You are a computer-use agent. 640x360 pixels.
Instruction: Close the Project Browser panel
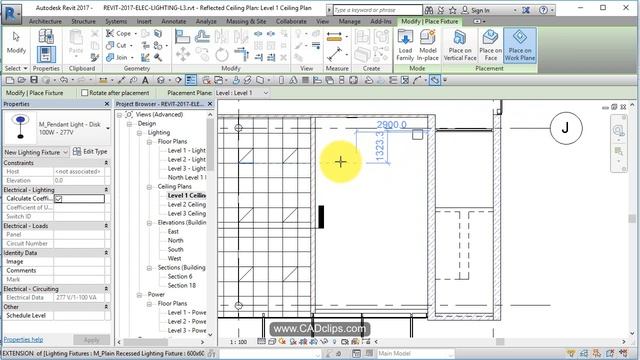[210, 104]
